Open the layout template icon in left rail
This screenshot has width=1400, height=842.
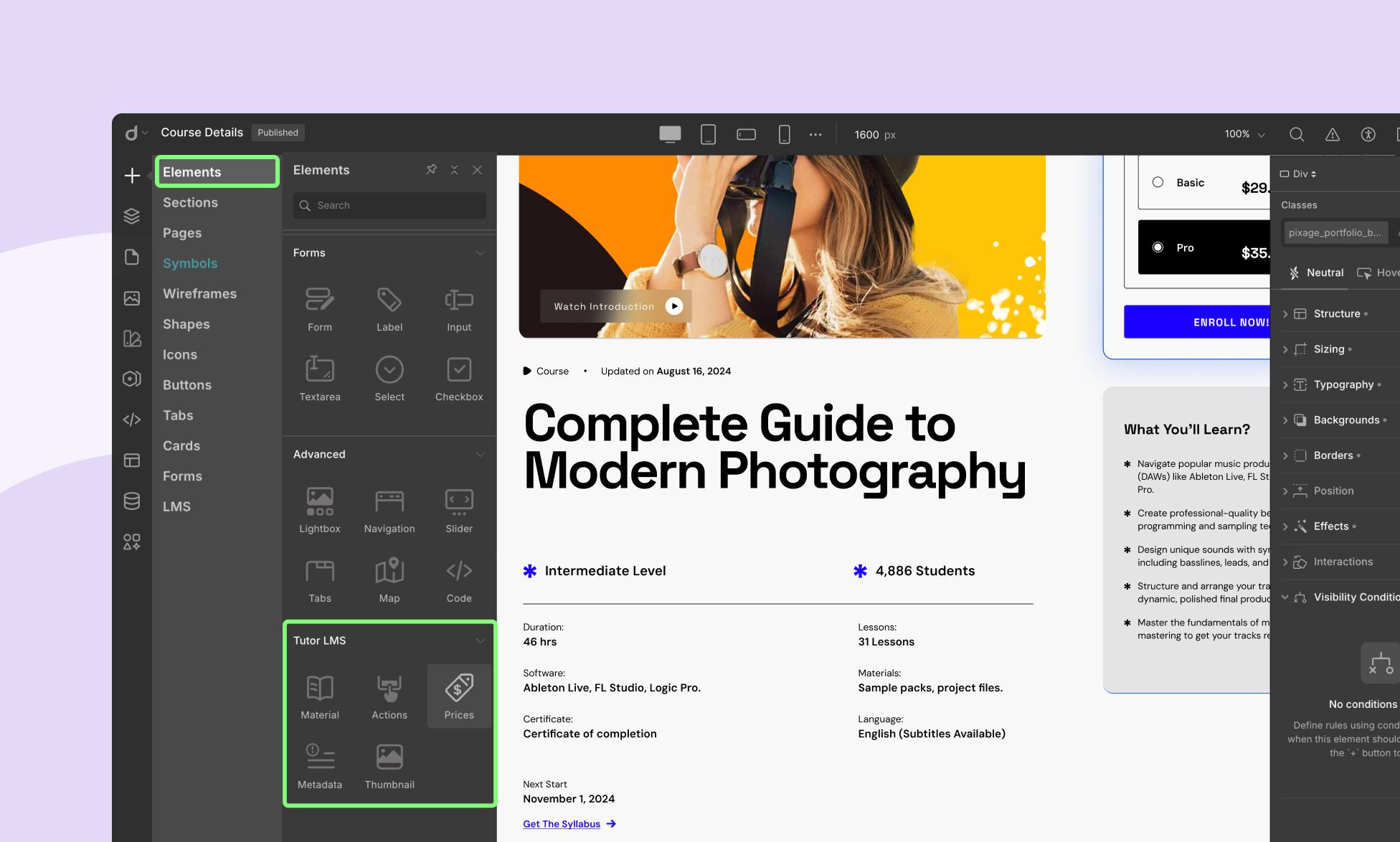coord(132,460)
